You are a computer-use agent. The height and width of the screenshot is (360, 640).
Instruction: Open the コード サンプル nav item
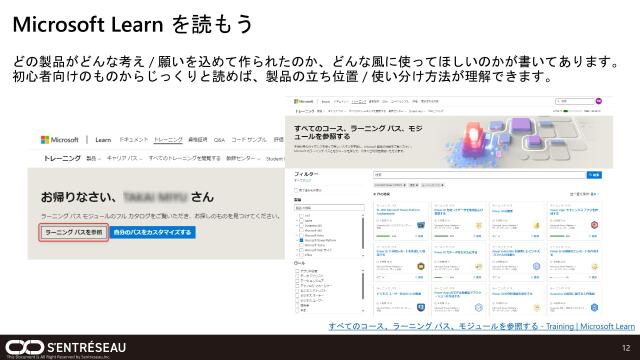coord(249,140)
